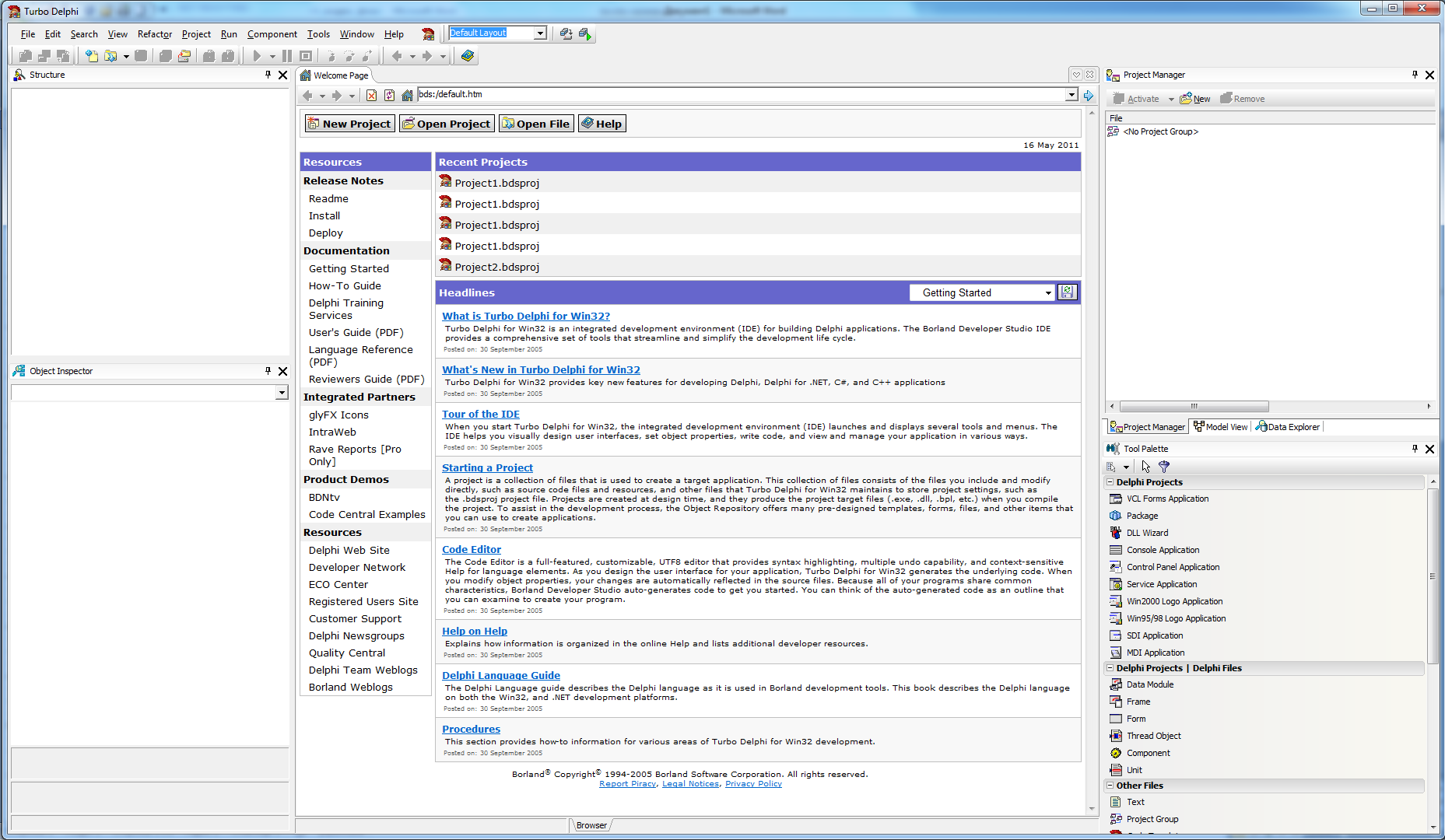Open the Activate dropdown in Project Manager
Viewport: 1445px width, 840px height.
pyautogui.click(x=1171, y=99)
